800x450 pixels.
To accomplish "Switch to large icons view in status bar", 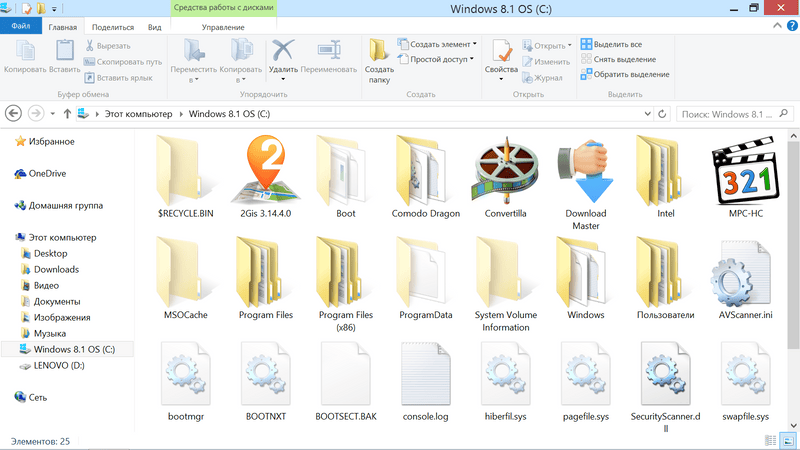I will pyautogui.click(x=789, y=440).
